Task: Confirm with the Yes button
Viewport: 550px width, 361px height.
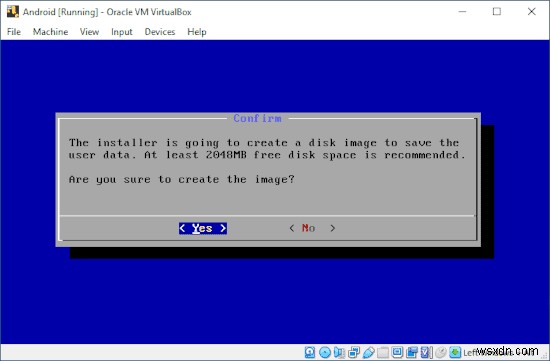Action: [203, 228]
